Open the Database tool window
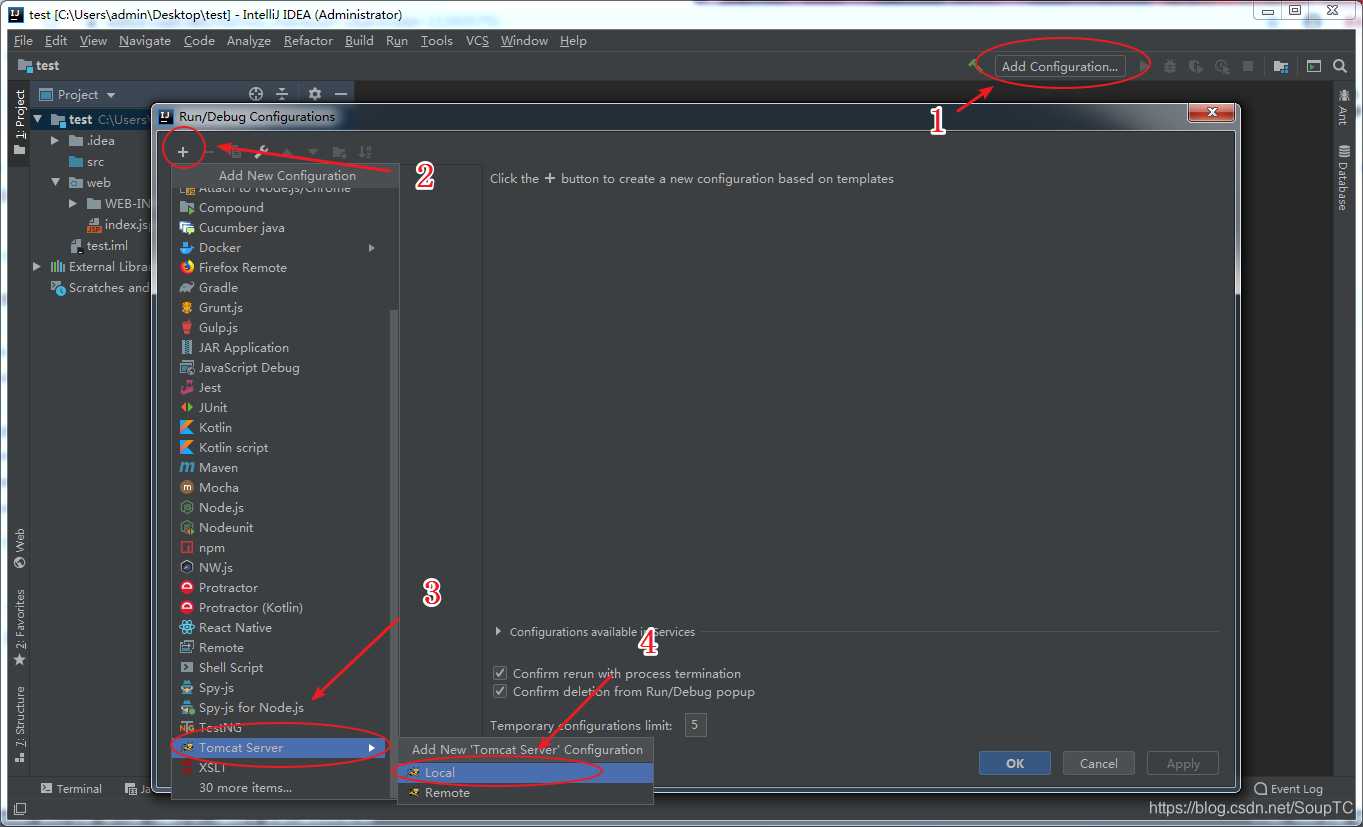Image resolution: width=1363 pixels, height=827 pixels. tap(1343, 177)
